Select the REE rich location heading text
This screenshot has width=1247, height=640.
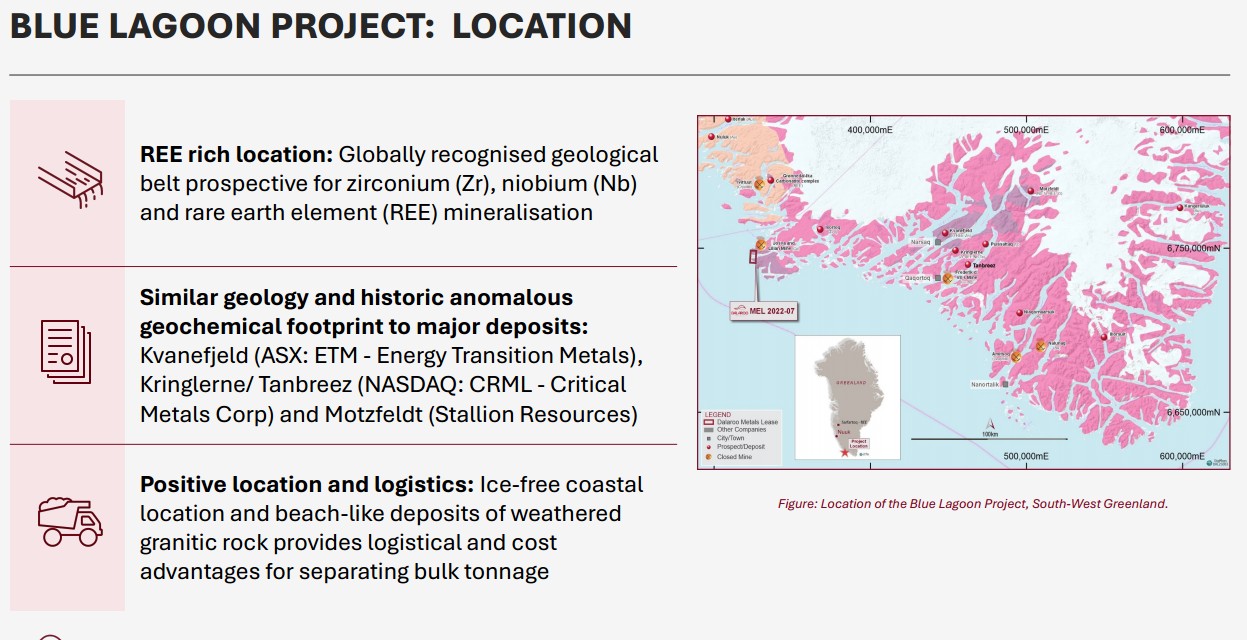pos(236,155)
